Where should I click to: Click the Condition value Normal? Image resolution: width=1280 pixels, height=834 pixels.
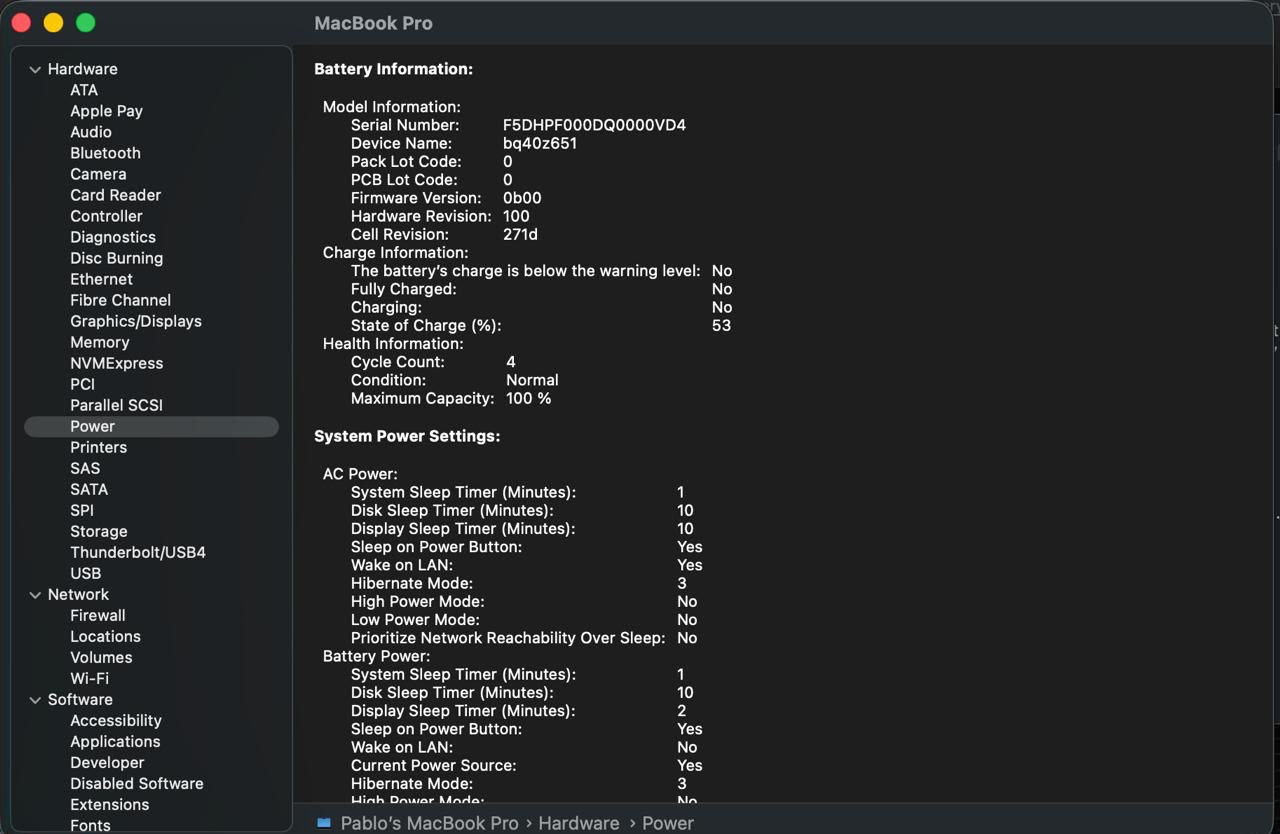[x=532, y=380]
